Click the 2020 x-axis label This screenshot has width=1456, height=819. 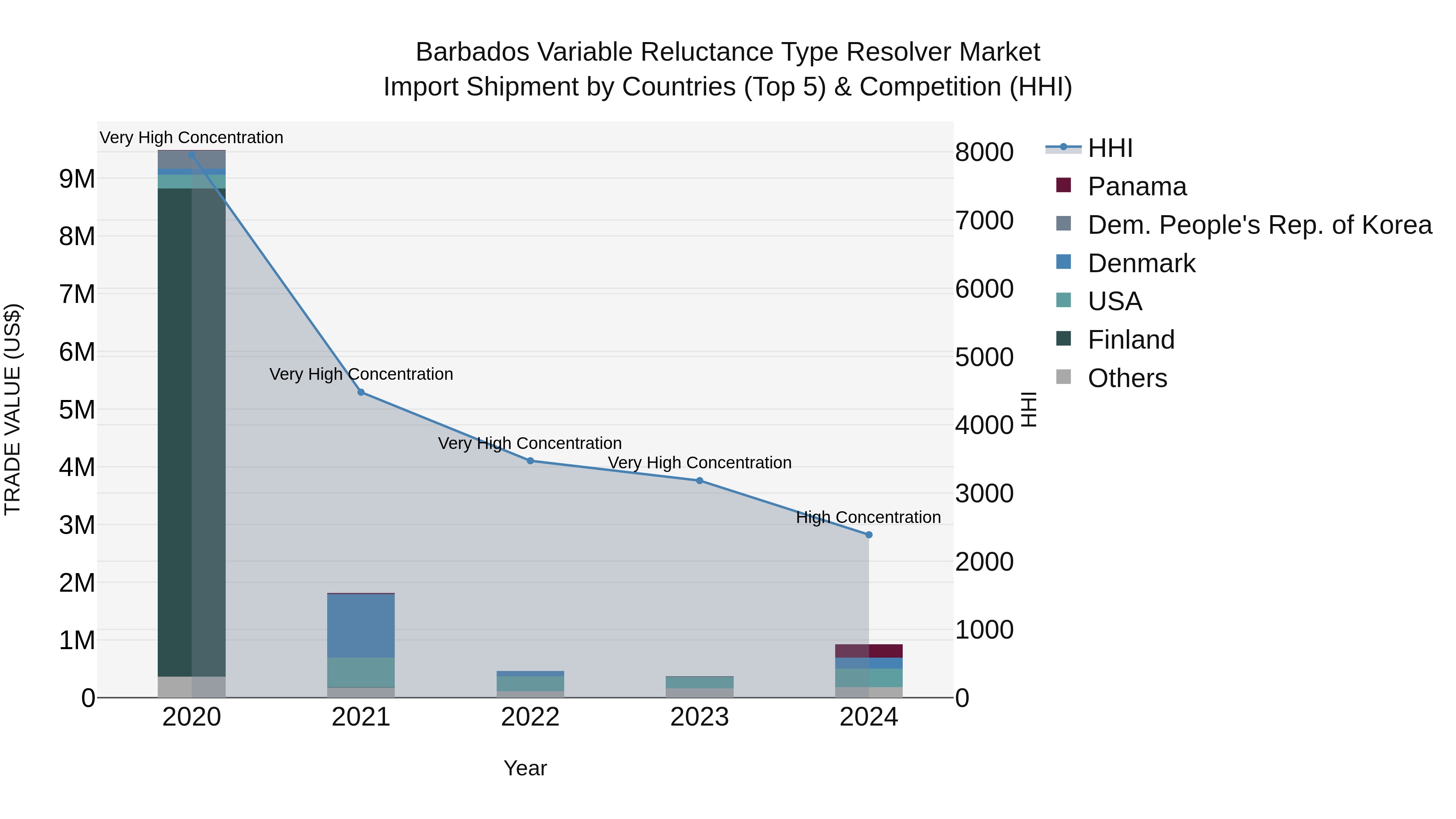[x=192, y=717]
